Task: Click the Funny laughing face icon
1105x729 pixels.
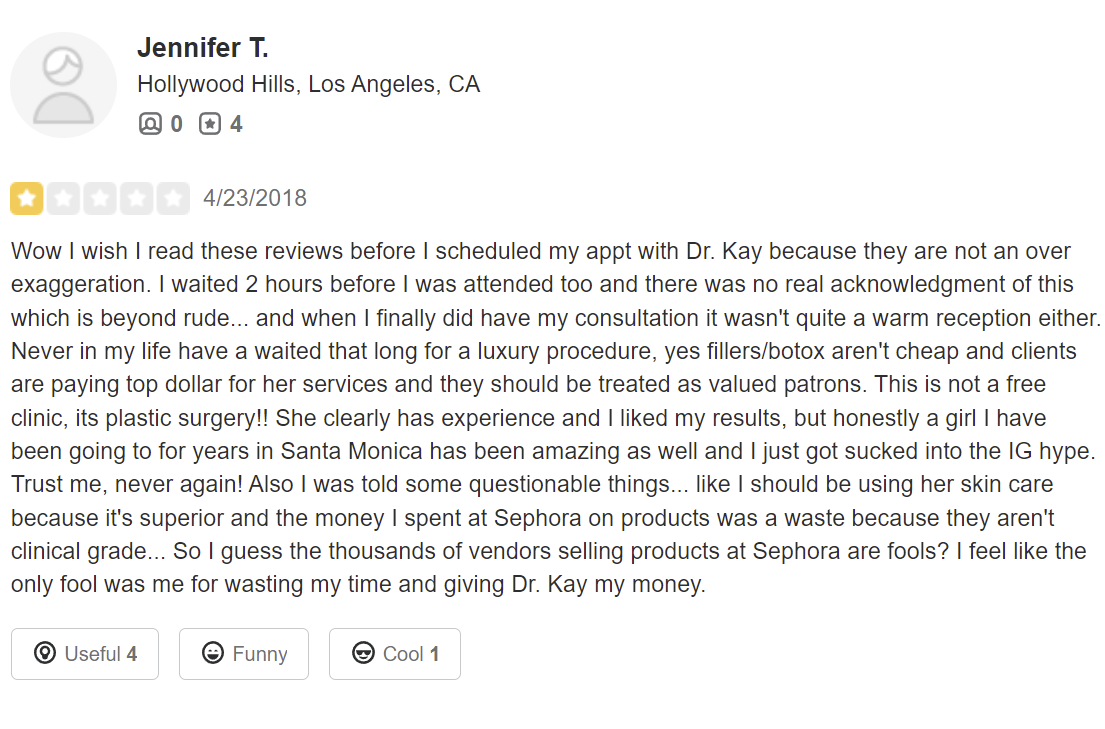Action: (212, 654)
